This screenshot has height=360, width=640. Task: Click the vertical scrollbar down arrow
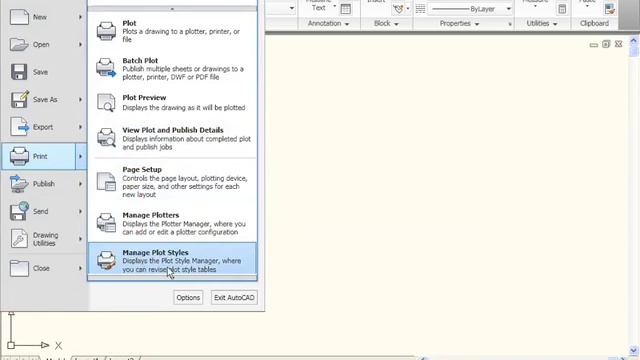633,350
